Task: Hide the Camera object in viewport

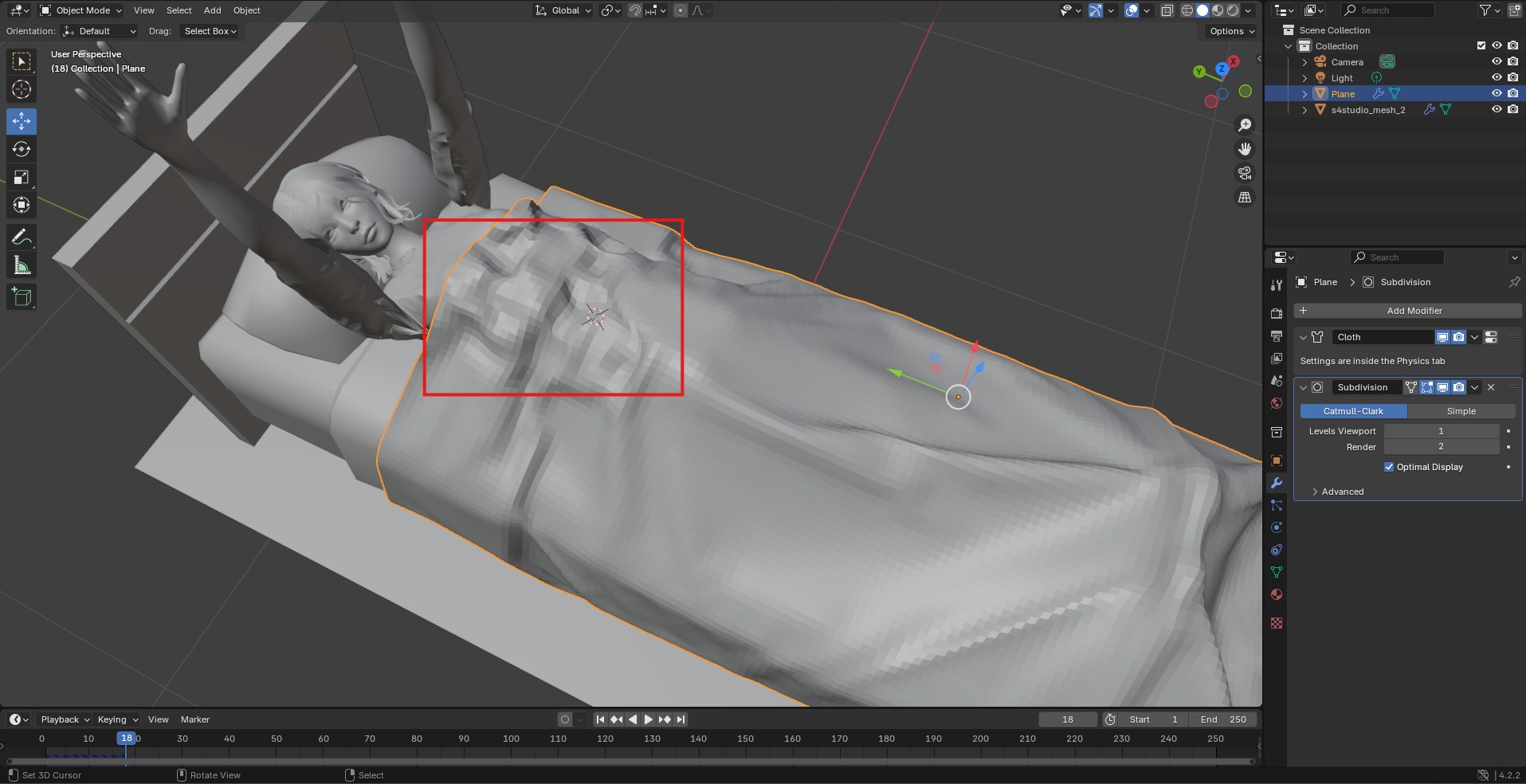Action: tap(1497, 61)
